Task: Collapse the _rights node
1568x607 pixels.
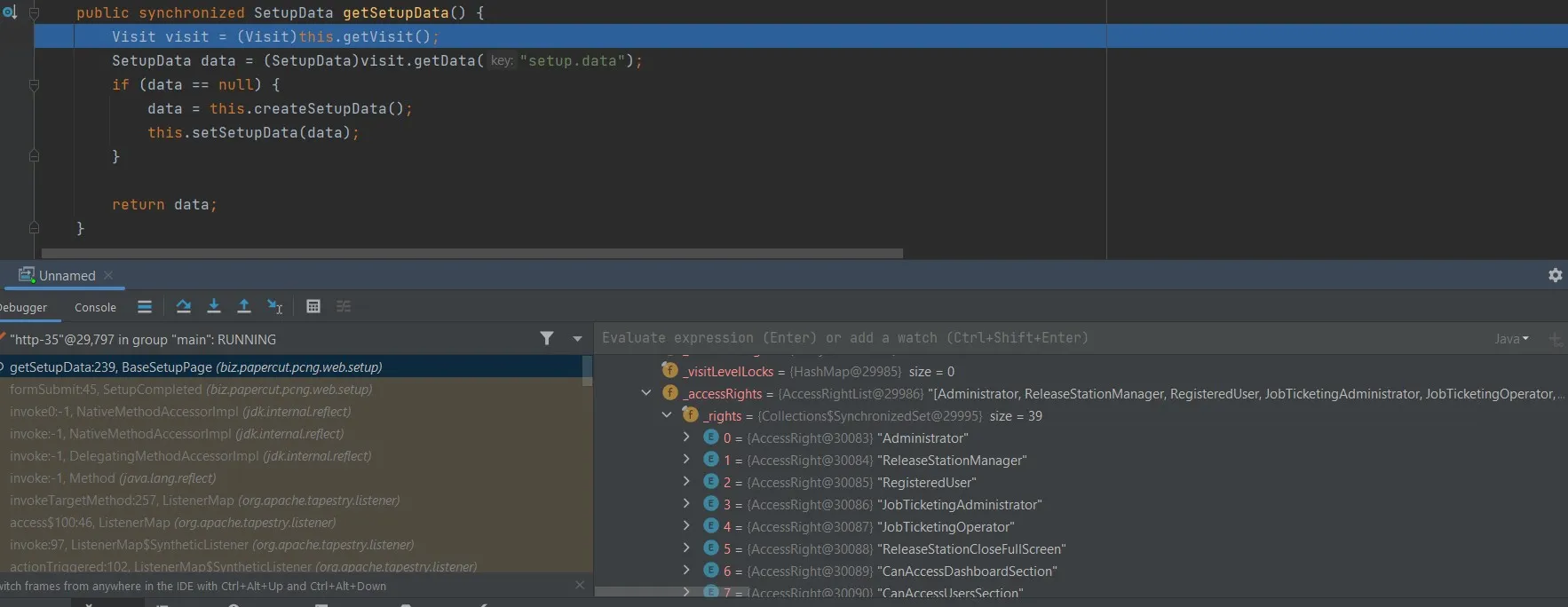Action: [x=667, y=415]
